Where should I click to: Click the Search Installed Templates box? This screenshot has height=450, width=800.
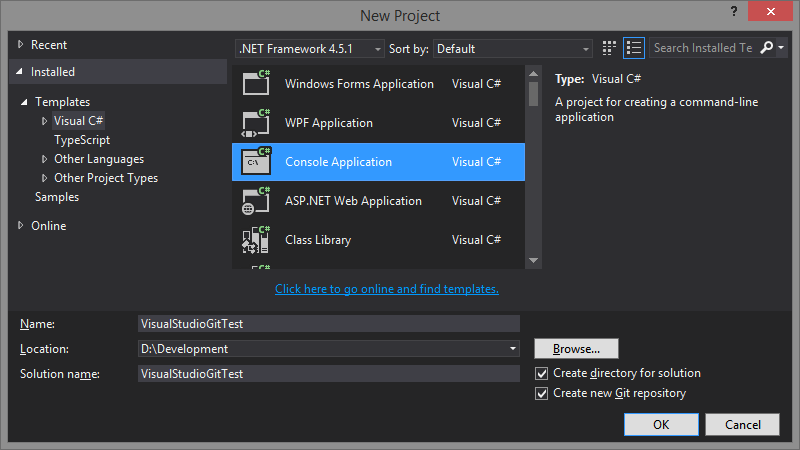point(704,48)
